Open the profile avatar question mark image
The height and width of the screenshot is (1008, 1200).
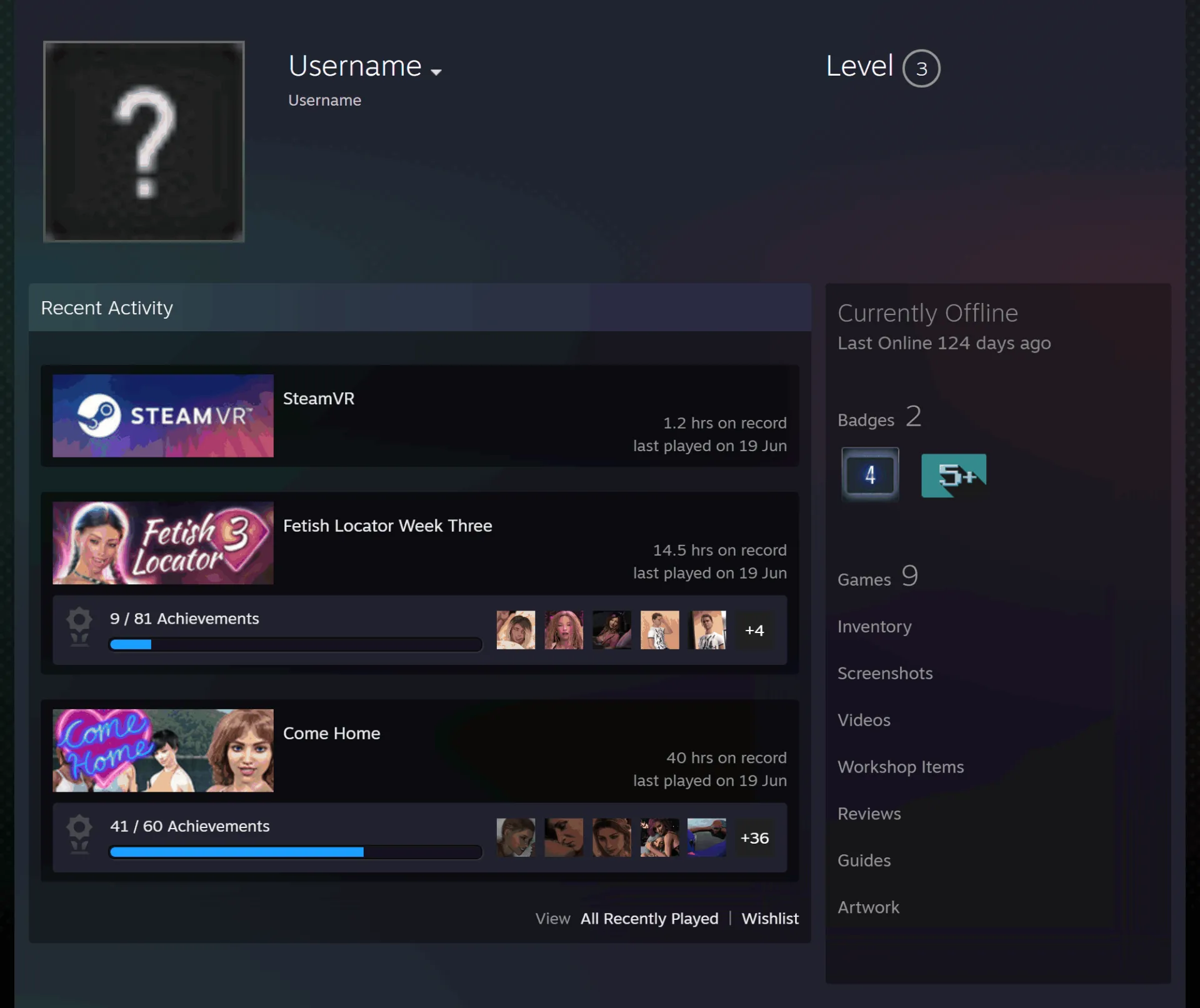(x=144, y=141)
